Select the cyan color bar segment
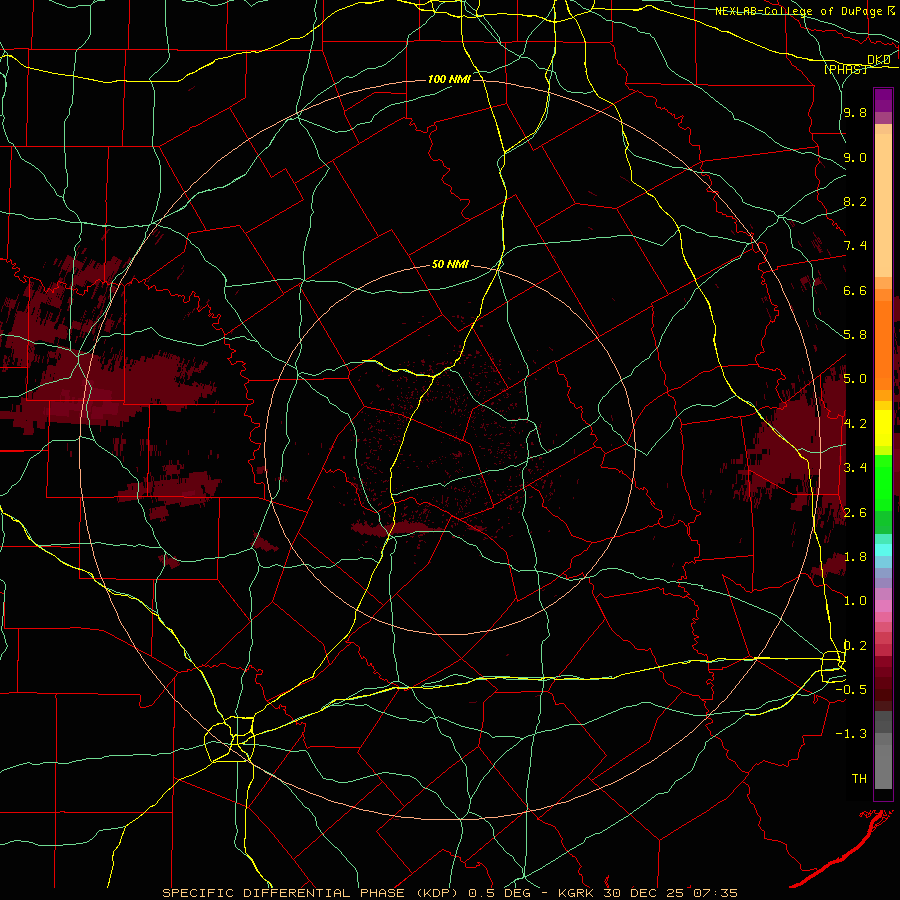This screenshot has height=900, width=900. [883, 550]
